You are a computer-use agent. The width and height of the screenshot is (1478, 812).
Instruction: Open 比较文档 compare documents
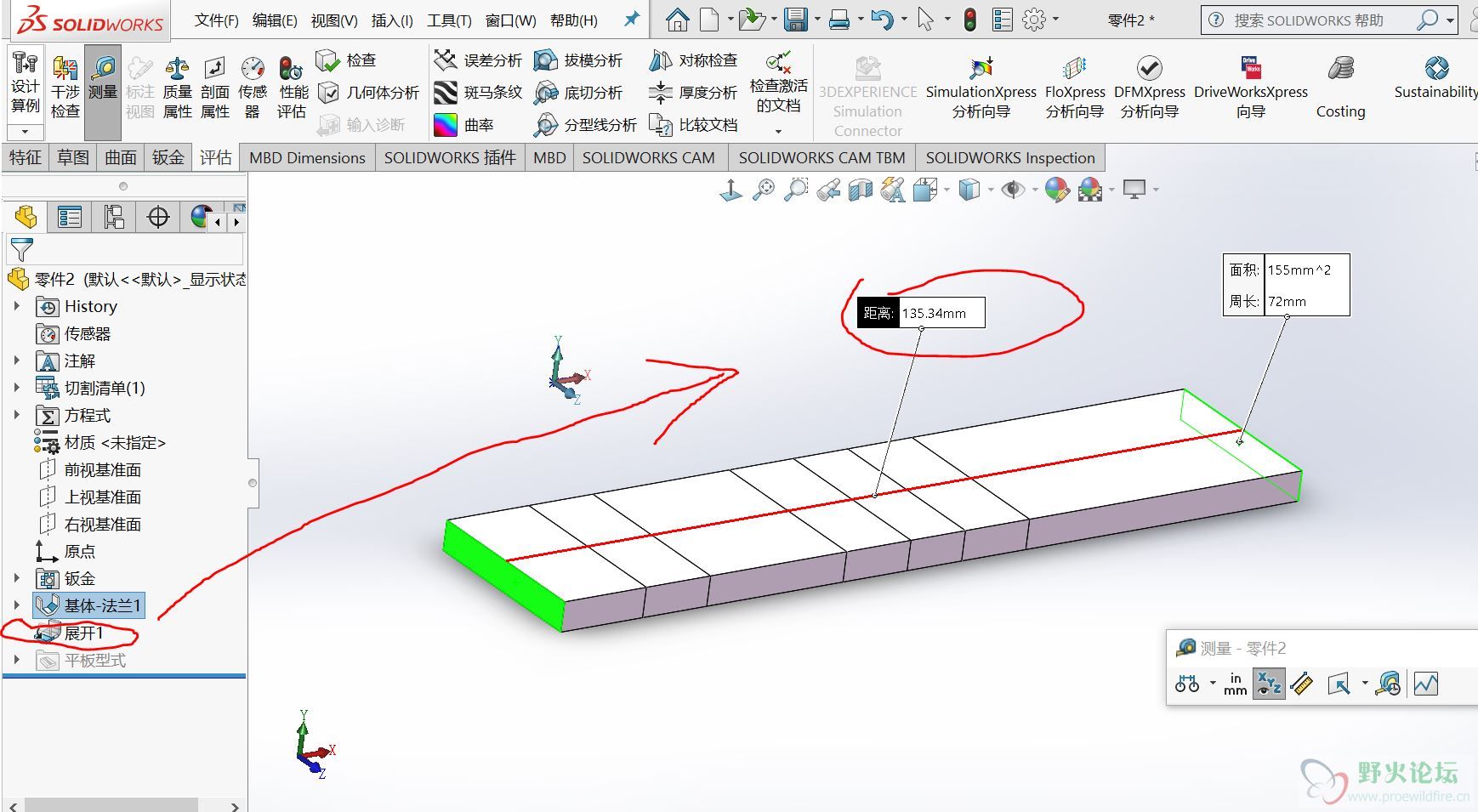click(x=693, y=125)
